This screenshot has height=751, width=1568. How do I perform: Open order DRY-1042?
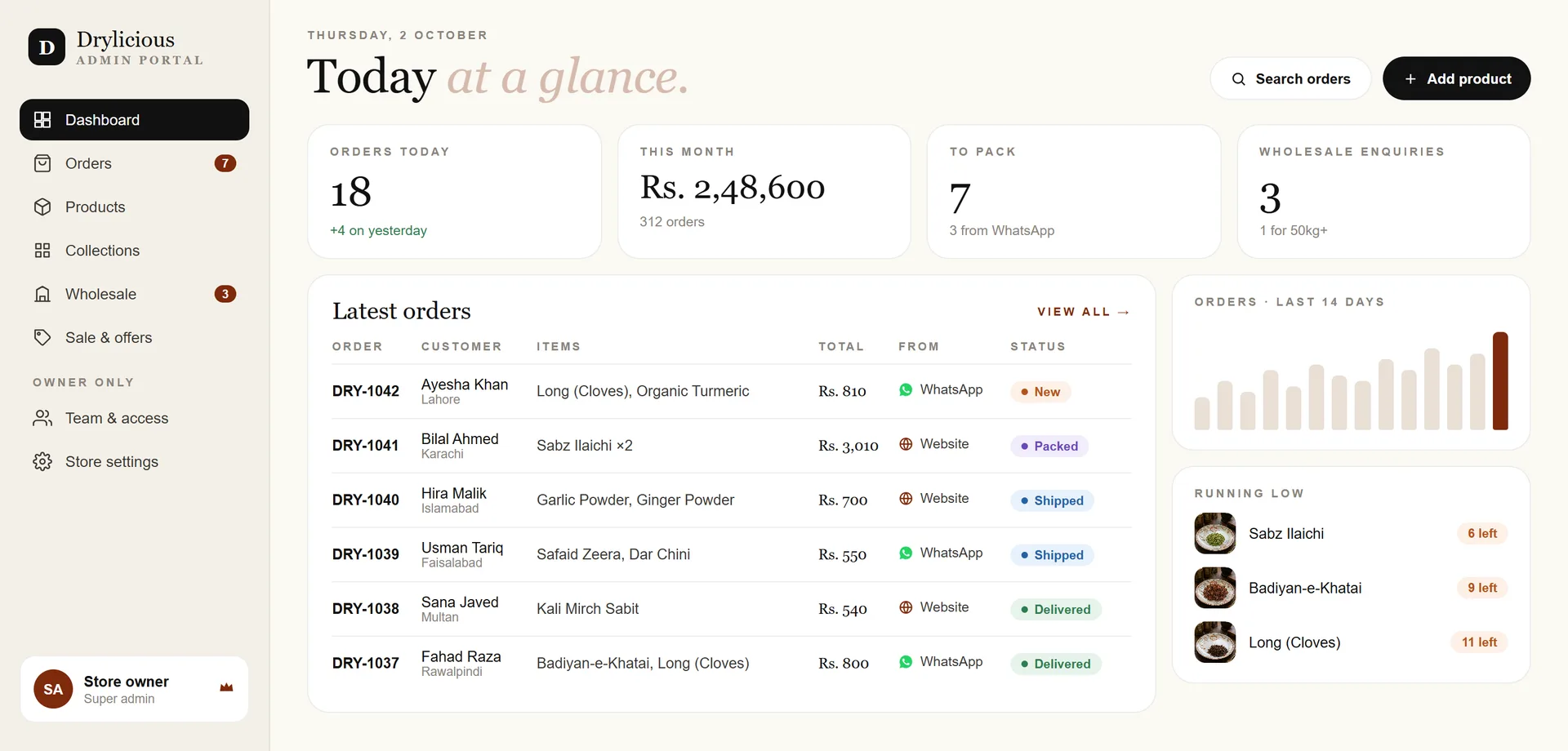pyautogui.click(x=365, y=391)
